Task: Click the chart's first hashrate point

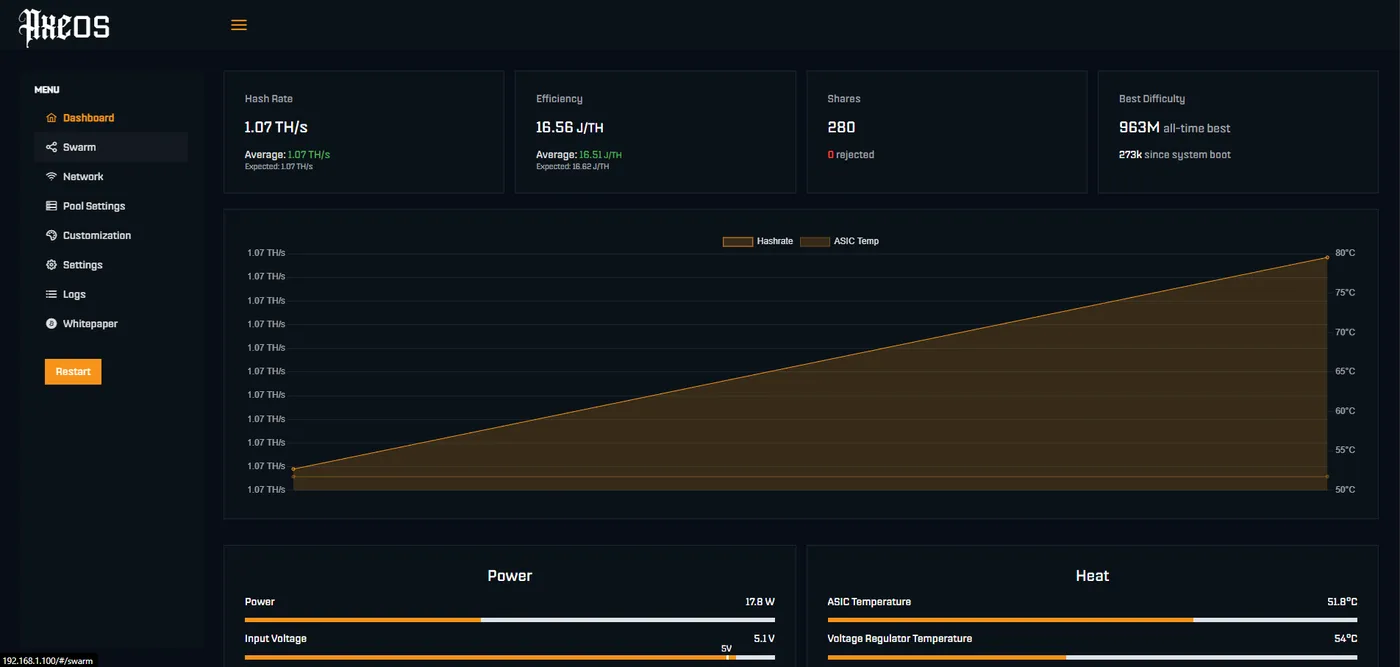Action: coord(293,469)
